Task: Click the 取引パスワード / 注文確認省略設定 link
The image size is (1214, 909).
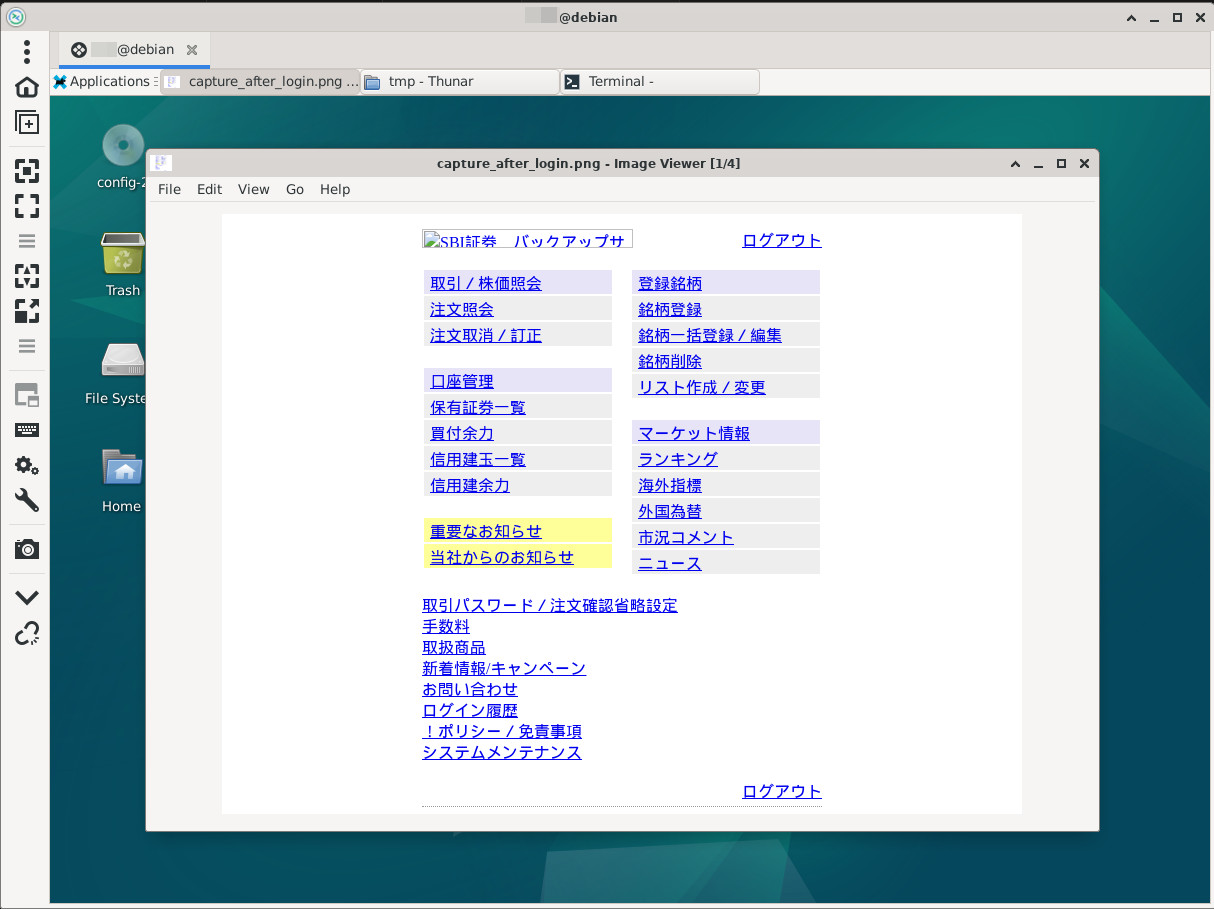Action: click(x=550, y=605)
